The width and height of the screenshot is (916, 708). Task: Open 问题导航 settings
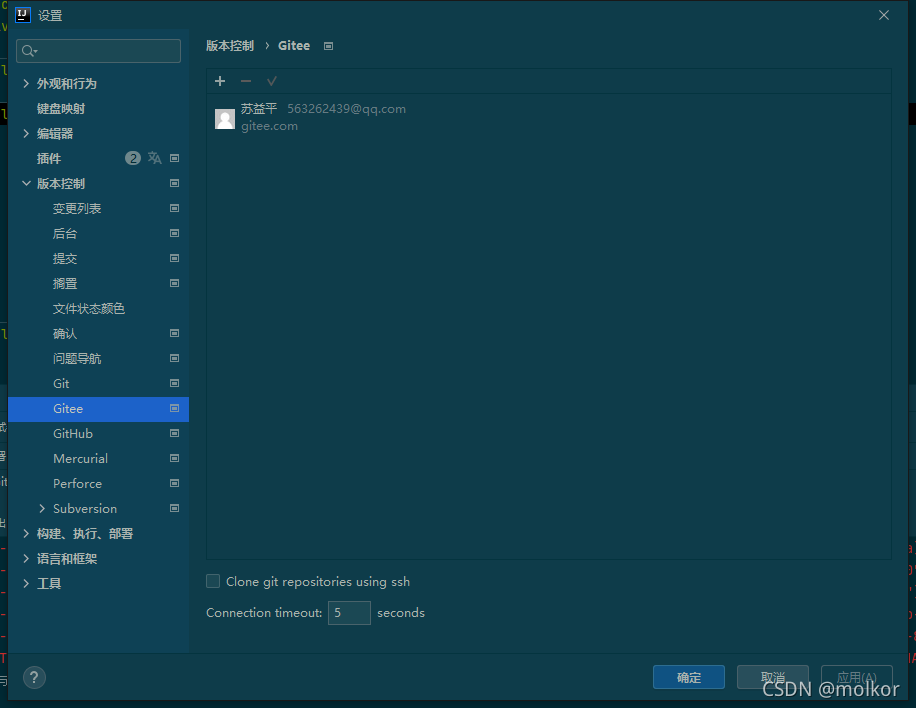point(77,359)
